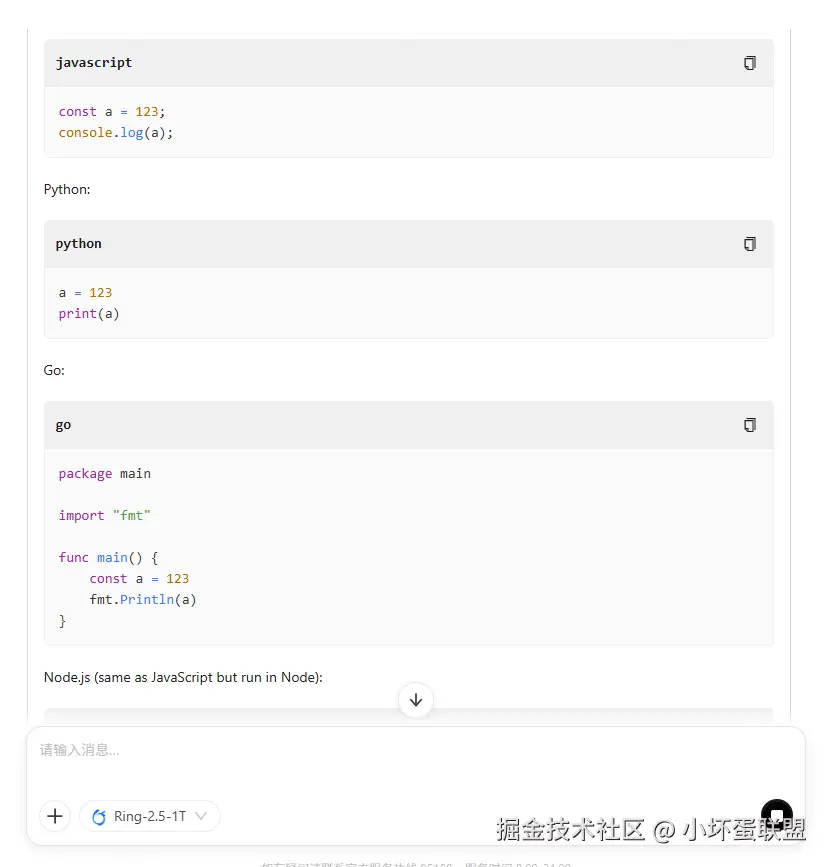Click the "Python:" paragraph text

67,189
